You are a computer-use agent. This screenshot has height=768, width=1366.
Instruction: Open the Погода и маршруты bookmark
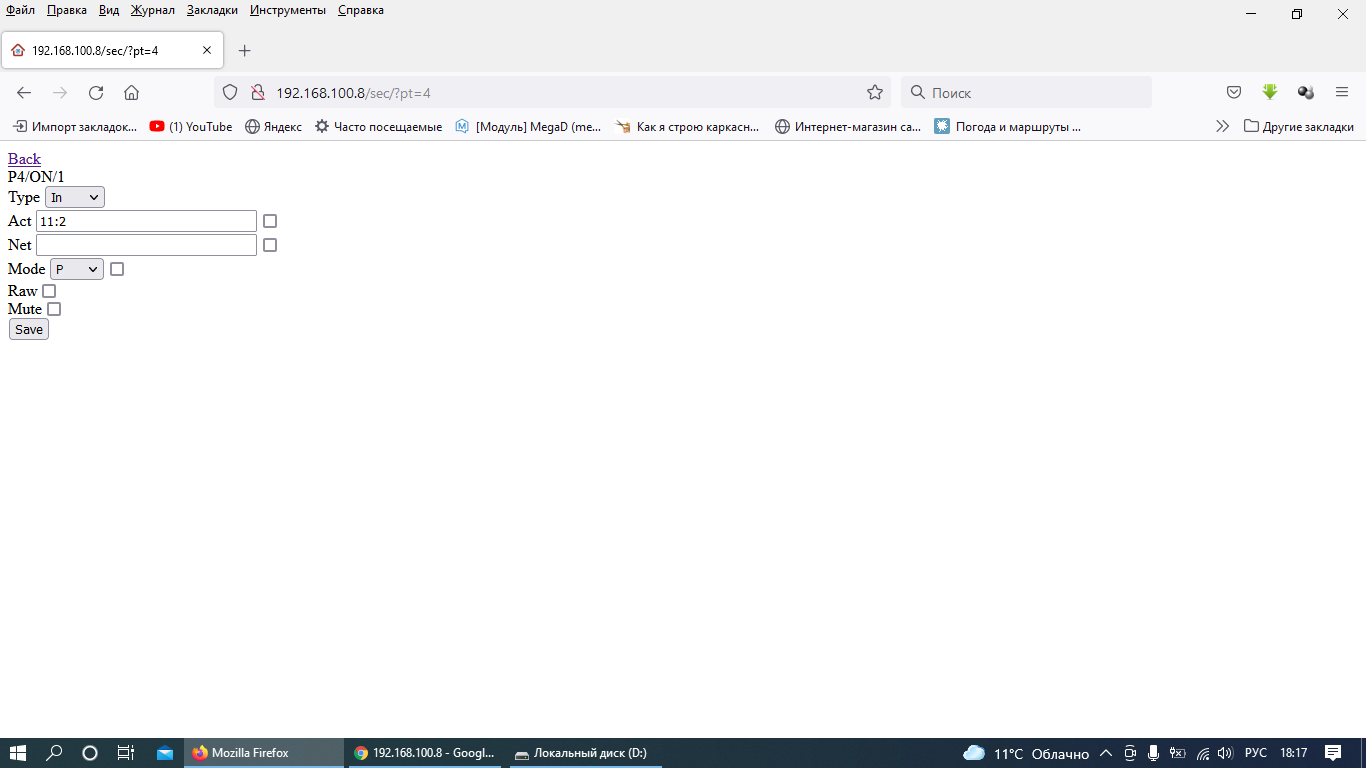(1008, 127)
